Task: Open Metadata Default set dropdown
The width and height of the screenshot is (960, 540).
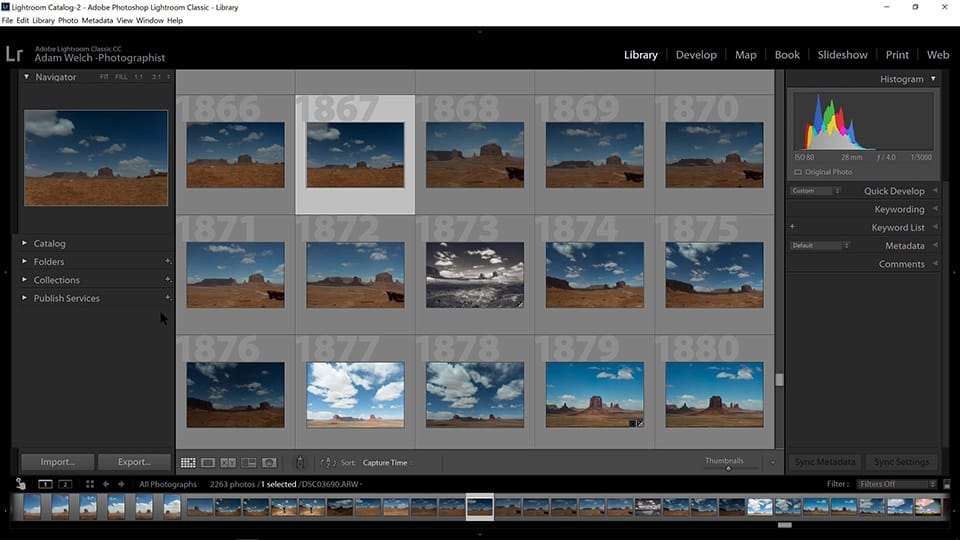Action: 820,246
